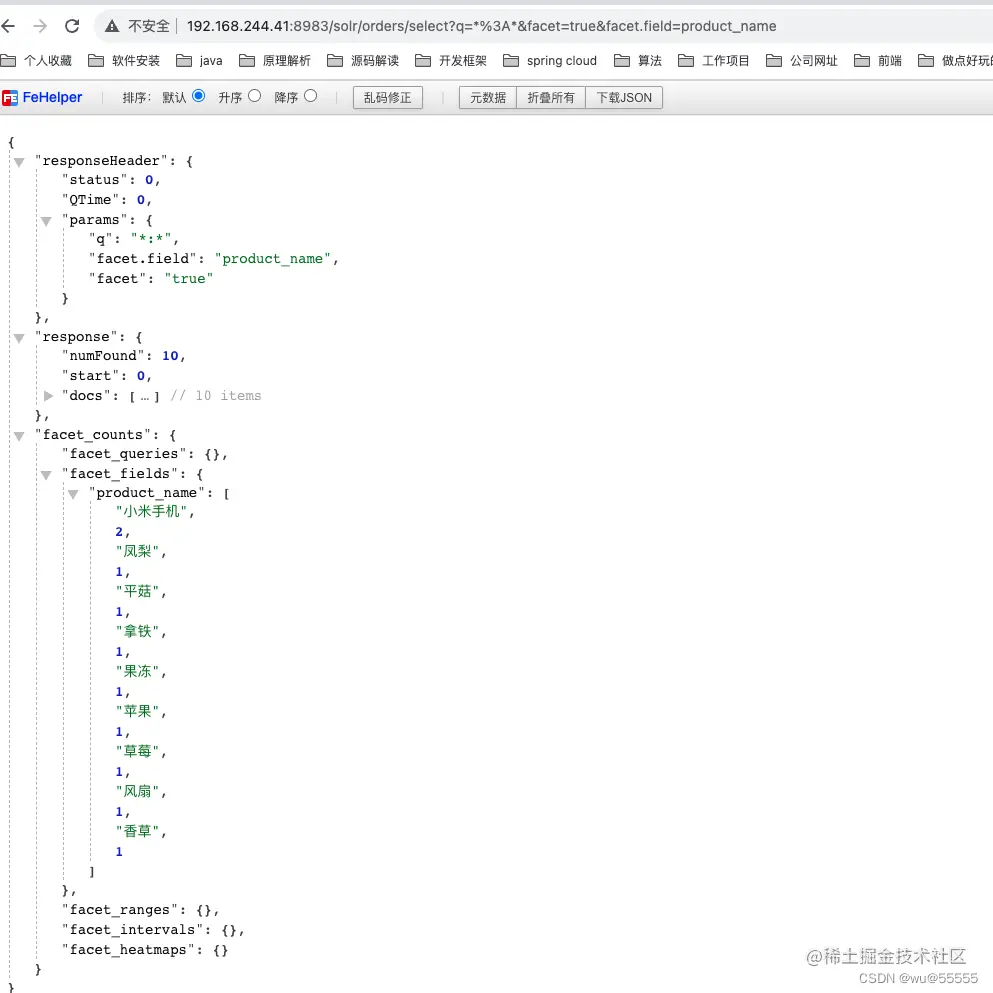Screen dimensions: 993x993
Task: Click the "拿铁" value
Action: click(x=137, y=631)
